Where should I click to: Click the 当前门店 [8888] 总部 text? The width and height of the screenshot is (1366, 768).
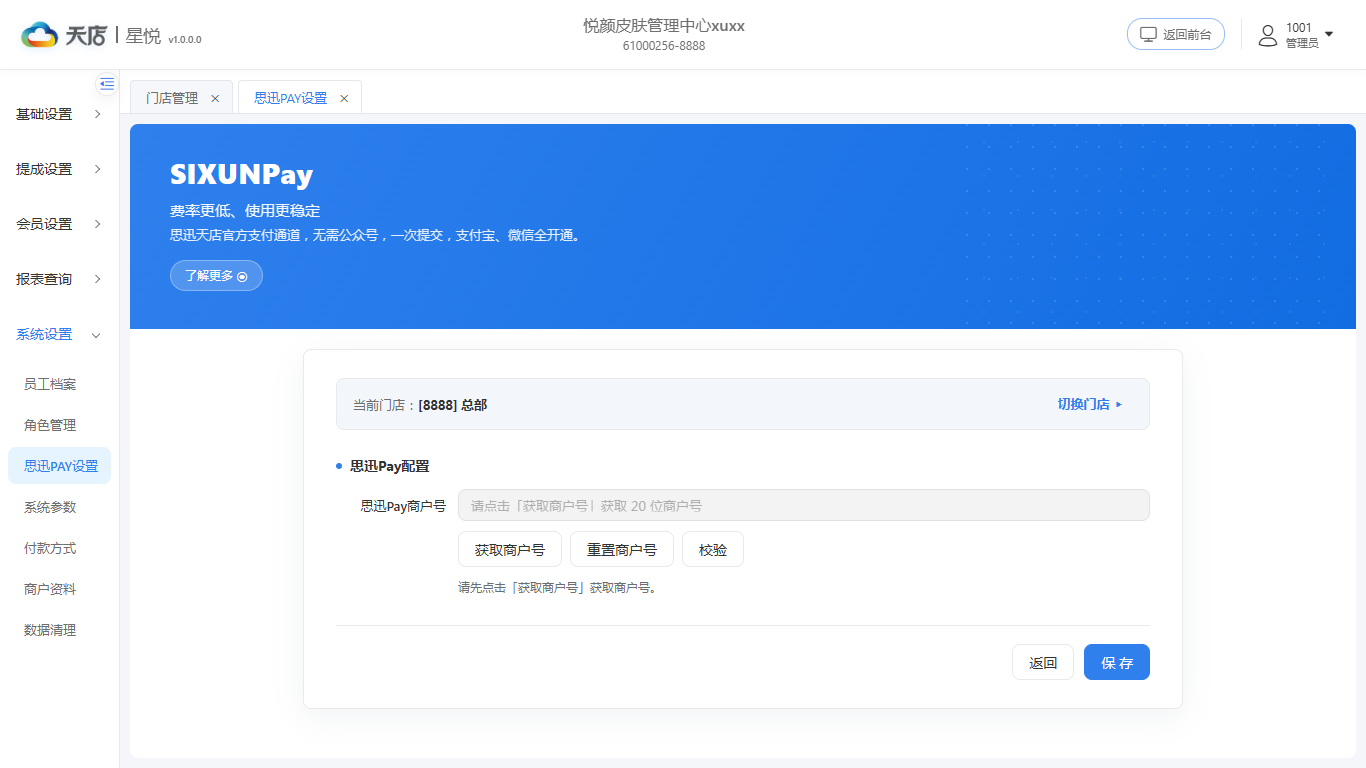pyautogui.click(x=420, y=405)
